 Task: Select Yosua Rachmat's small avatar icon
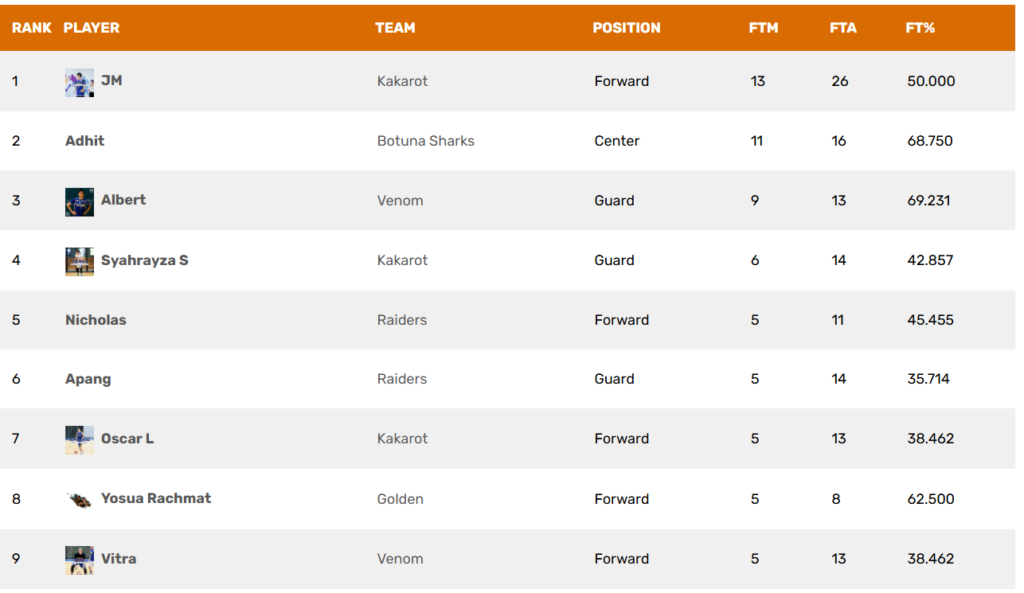point(79,500)
